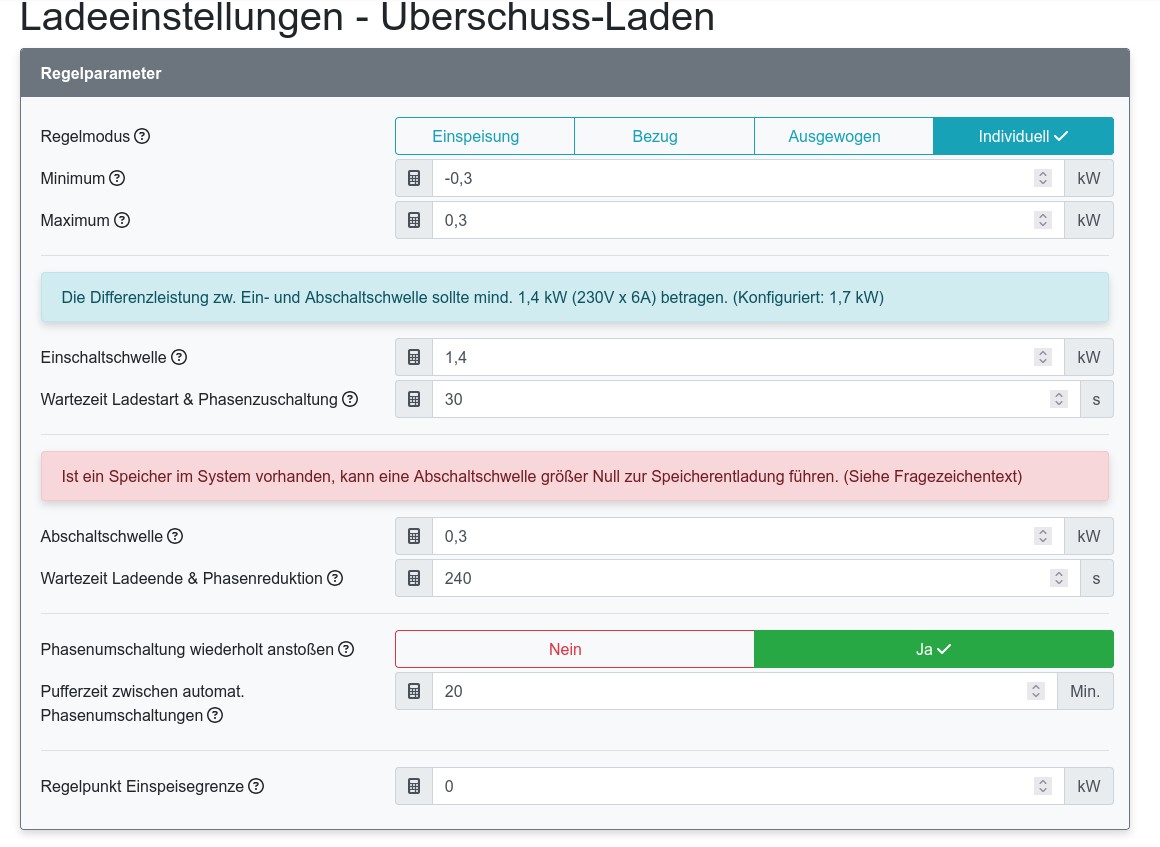Decrease Wartezeit Ladeende using down arrow

point(1058,583)
